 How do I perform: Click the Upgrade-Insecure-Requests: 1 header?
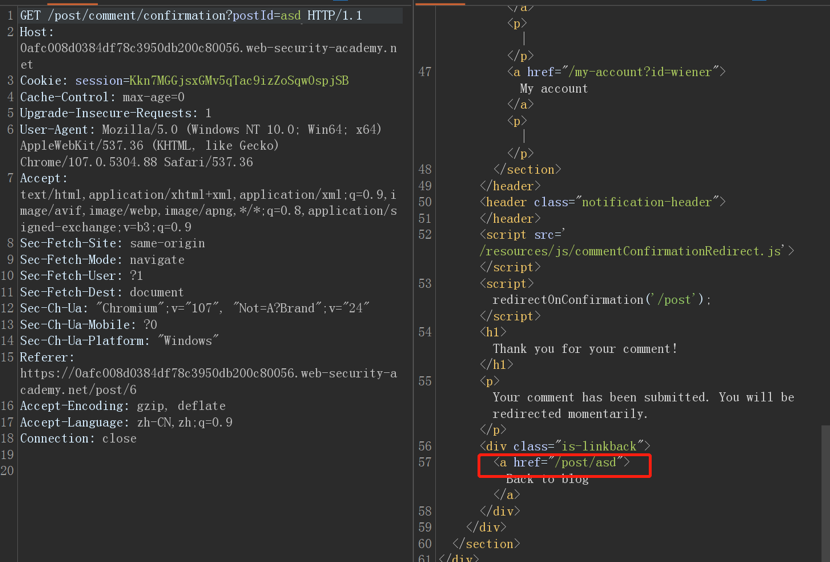[115, 113]
